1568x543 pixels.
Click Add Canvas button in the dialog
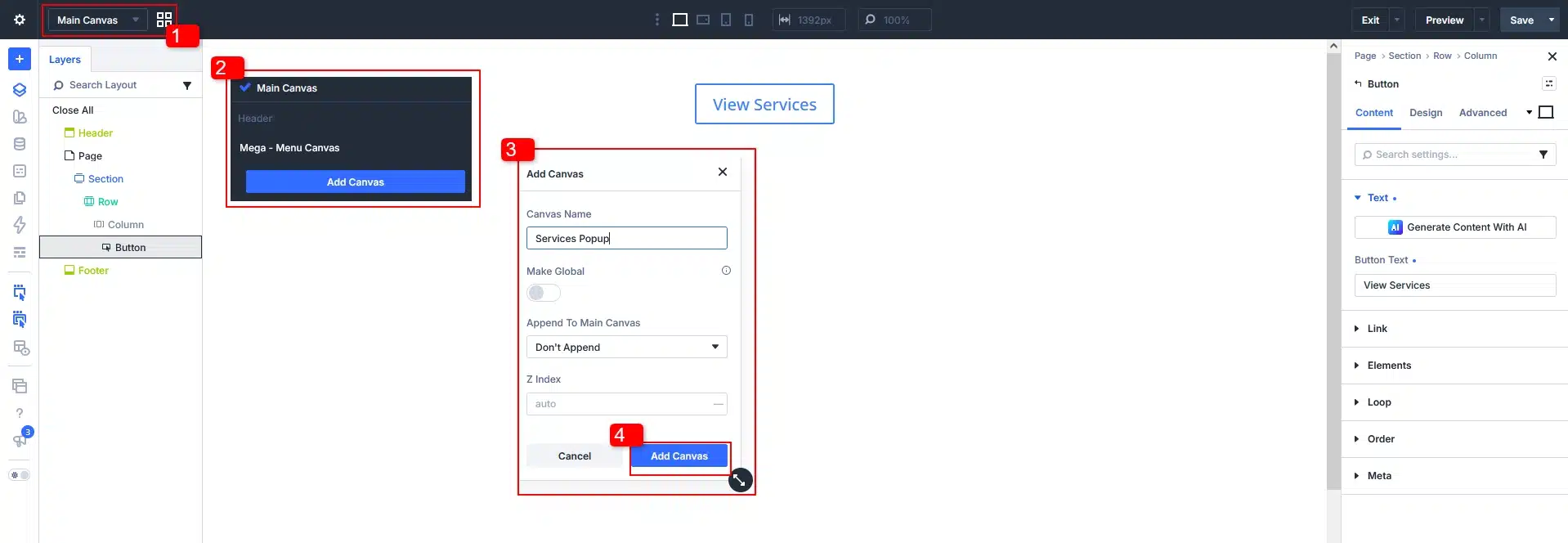679,456
